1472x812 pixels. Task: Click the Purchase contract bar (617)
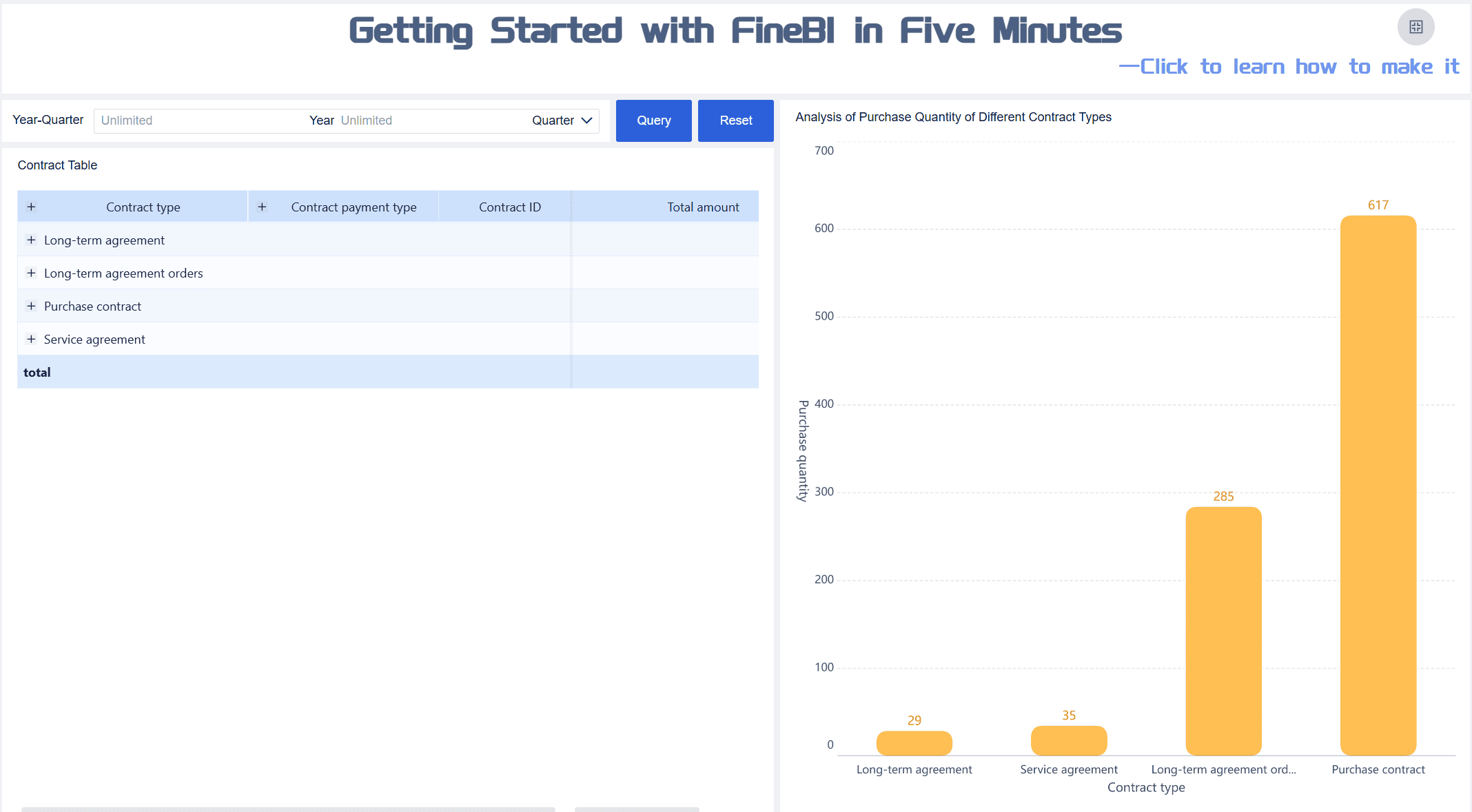tap(1378, 486)
